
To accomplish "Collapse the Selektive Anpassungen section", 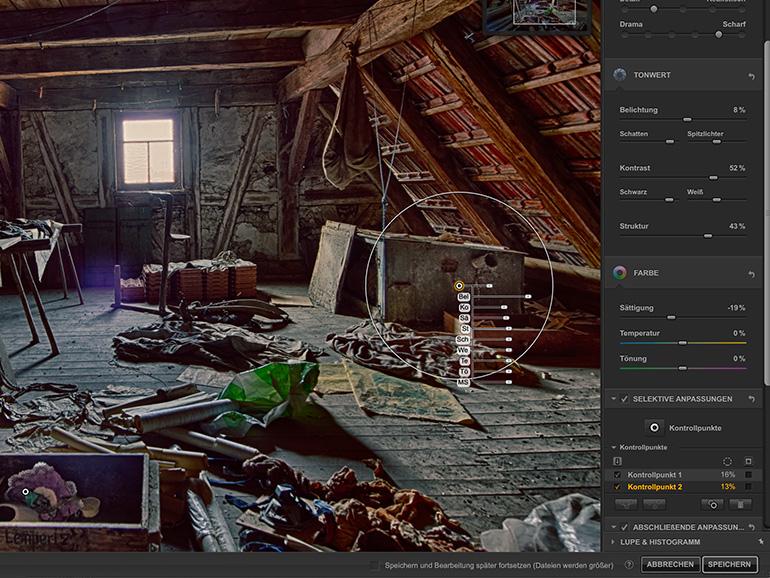I will tap(613, 399).
